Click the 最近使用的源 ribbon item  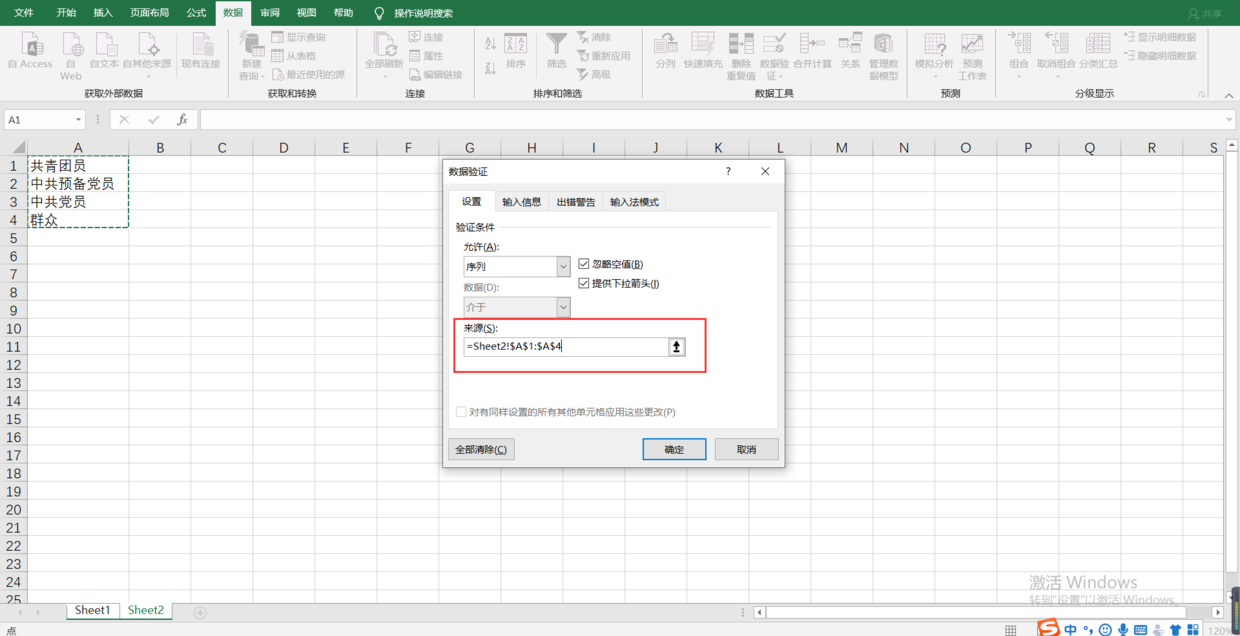[308, 75]
